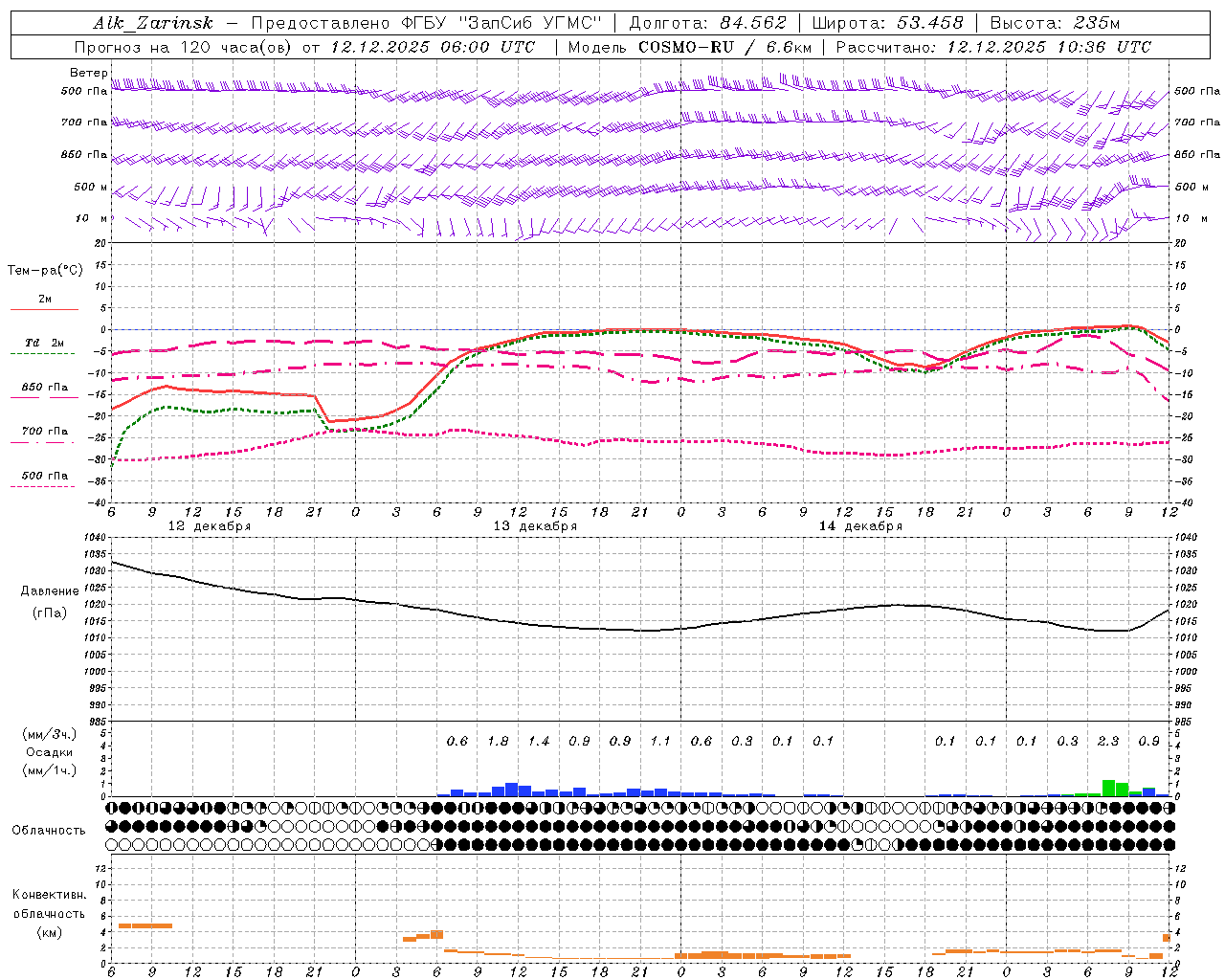
Task: Click the date label 12 декабря
Action: (x=210, y=525)
